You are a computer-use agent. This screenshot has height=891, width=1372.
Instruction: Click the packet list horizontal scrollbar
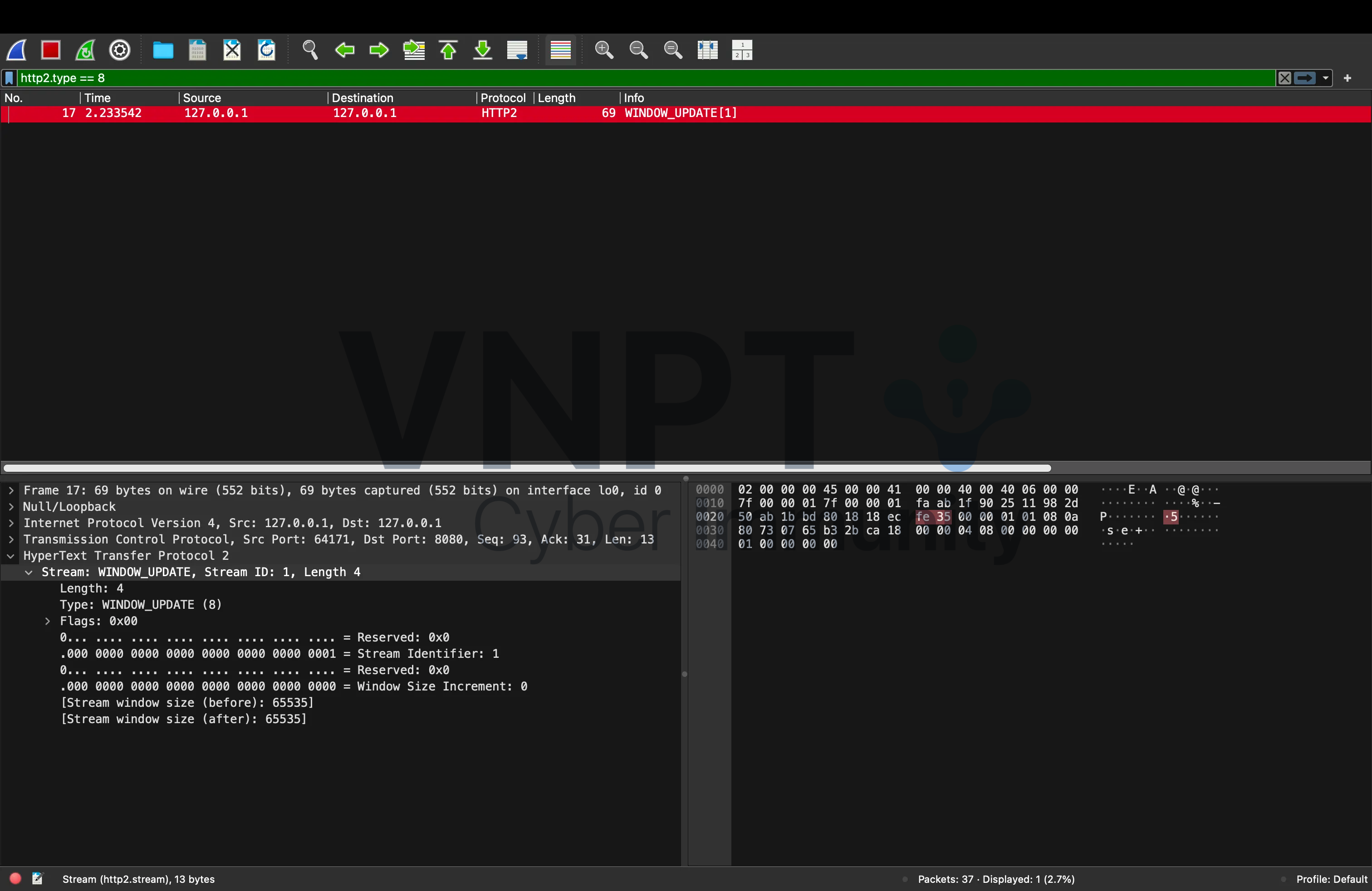(x=527, y=468)
